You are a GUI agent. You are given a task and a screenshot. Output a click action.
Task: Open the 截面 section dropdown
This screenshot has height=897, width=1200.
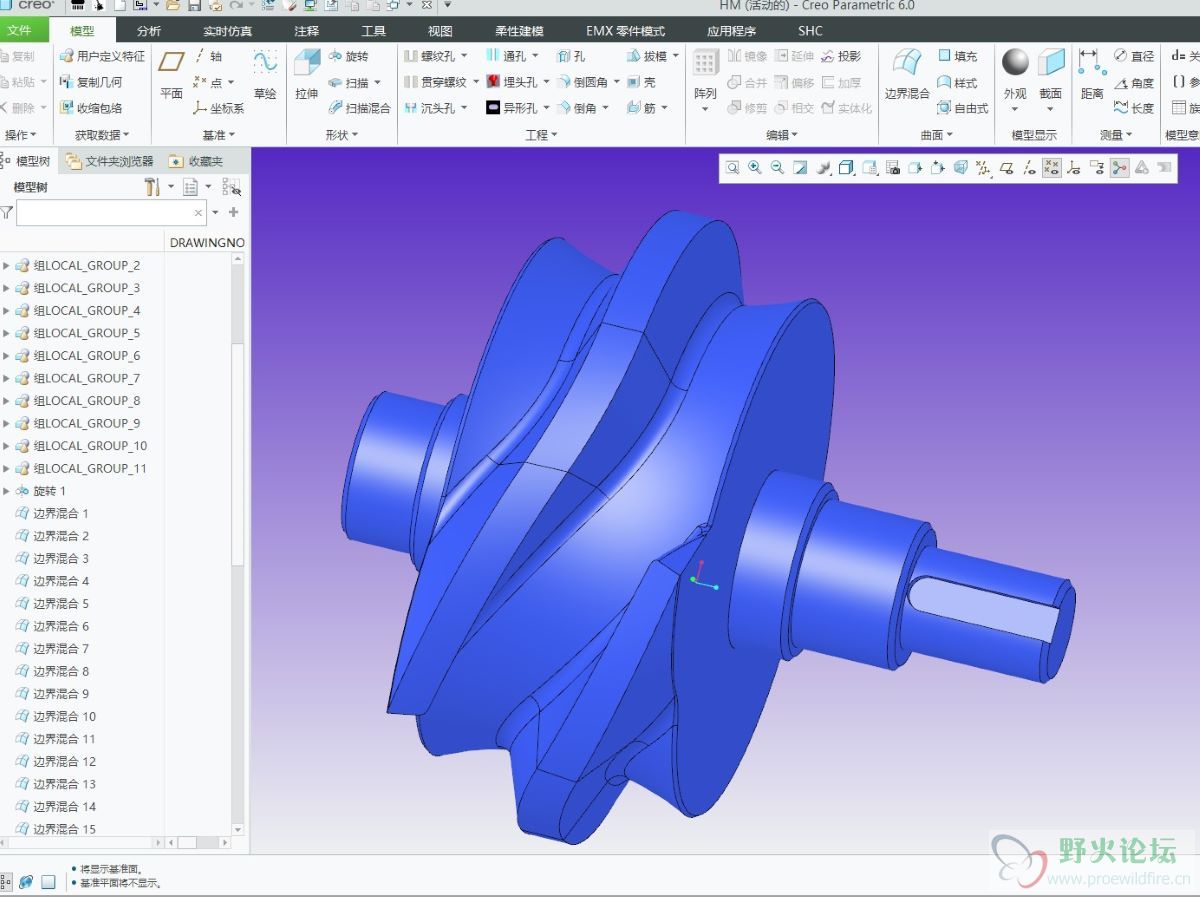tap(1050, 108)
